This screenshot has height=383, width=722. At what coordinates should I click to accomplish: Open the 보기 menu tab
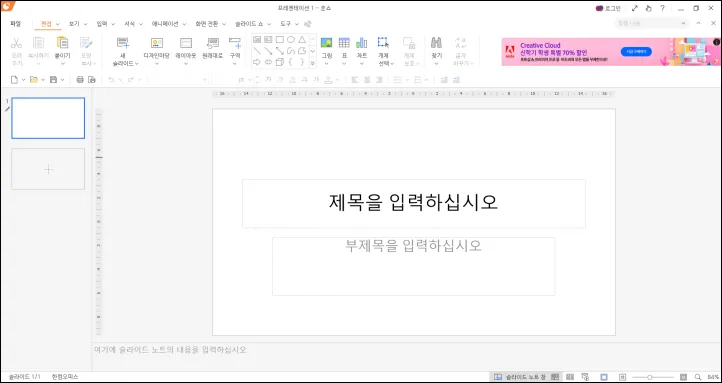coord(74,23)
